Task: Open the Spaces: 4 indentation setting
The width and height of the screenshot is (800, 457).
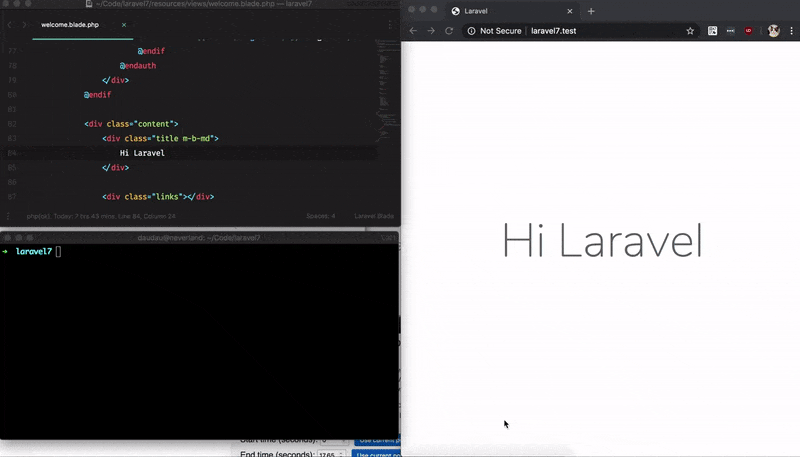Action: point(320,216)
